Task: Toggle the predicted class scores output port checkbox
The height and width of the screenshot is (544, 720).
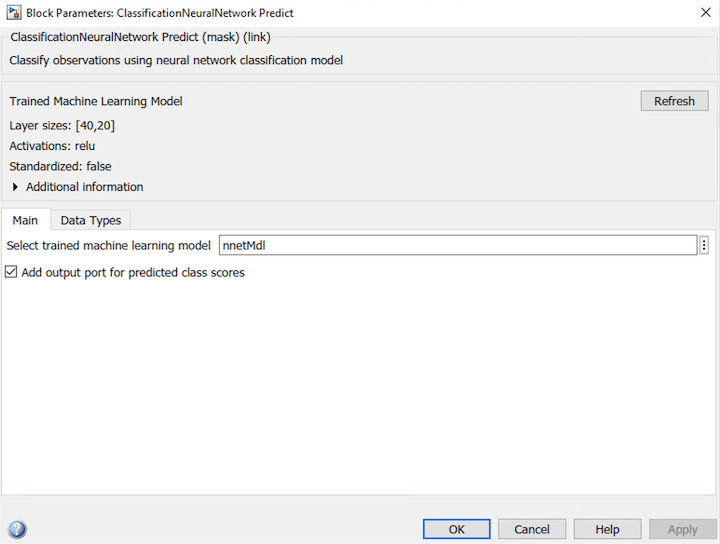Action: coord(11,272)
